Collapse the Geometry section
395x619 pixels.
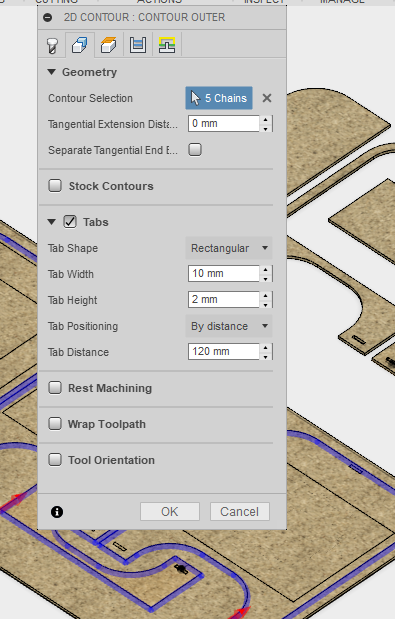pos(51,72)
